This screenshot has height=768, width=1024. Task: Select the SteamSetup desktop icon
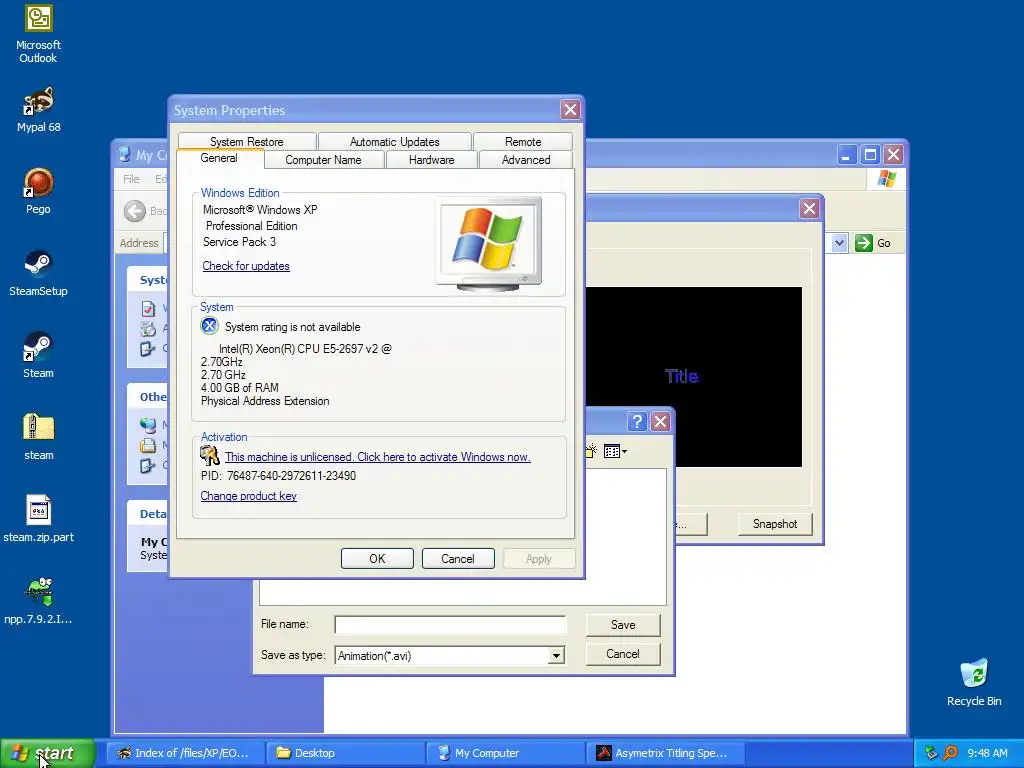tap(38, 273)
